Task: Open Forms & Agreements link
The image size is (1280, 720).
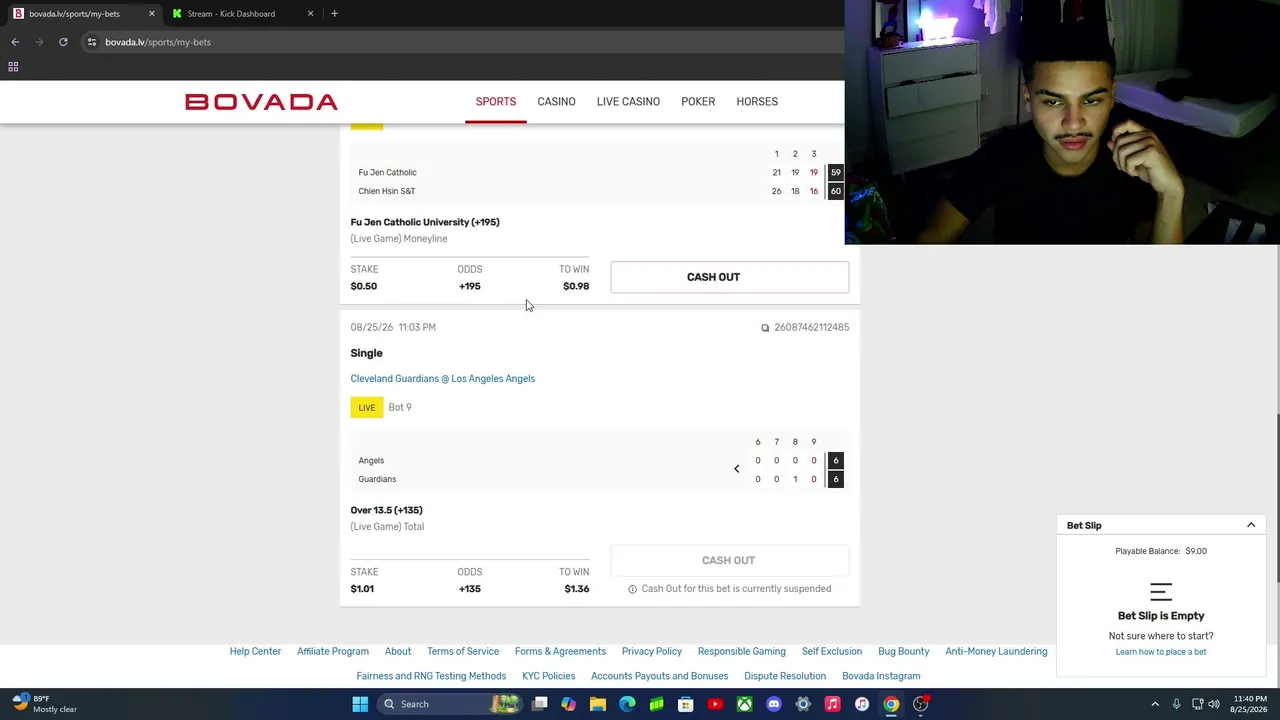Action: coord(560,652)
